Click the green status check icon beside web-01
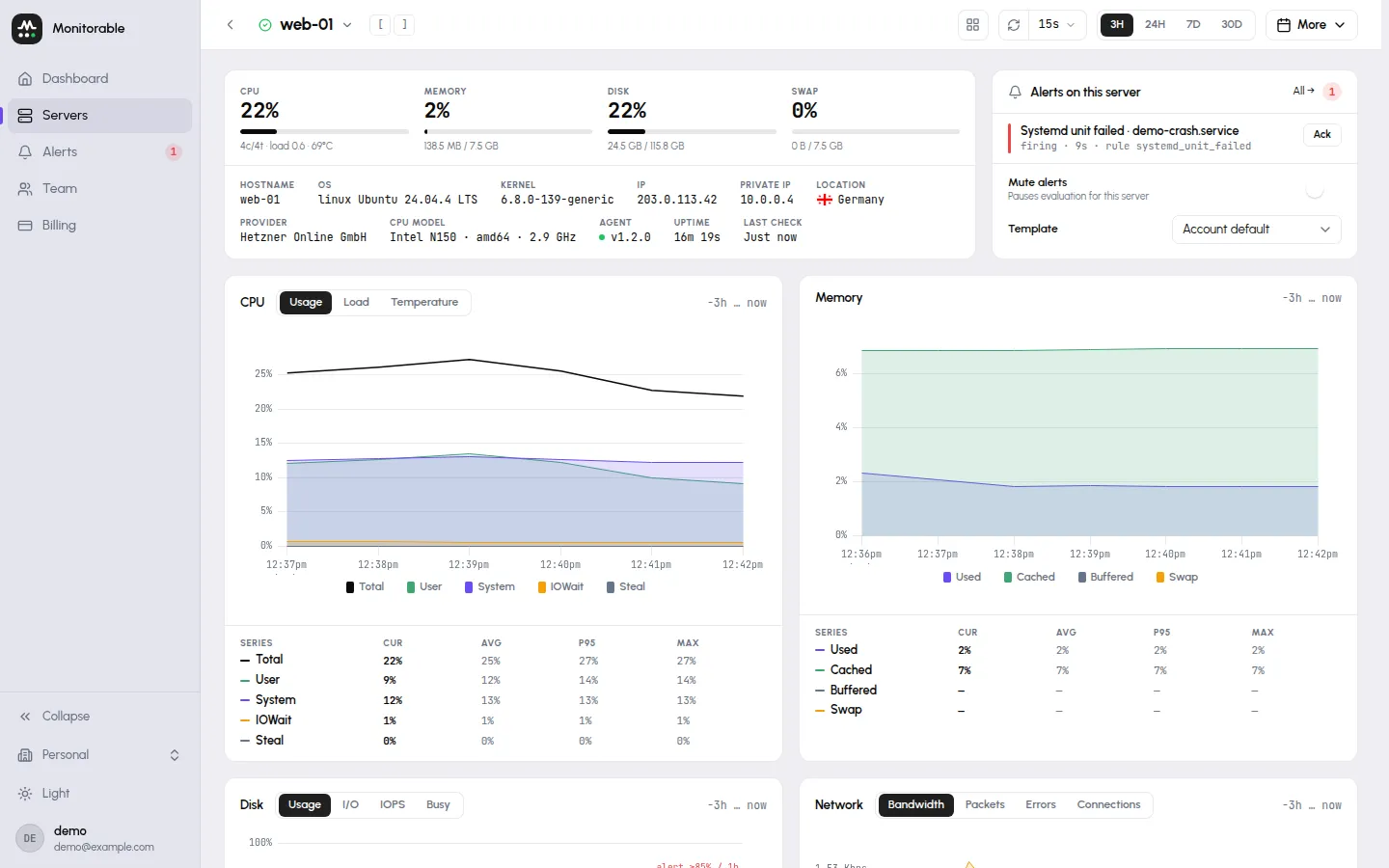Screen dimensions: 1389x868 265,25
